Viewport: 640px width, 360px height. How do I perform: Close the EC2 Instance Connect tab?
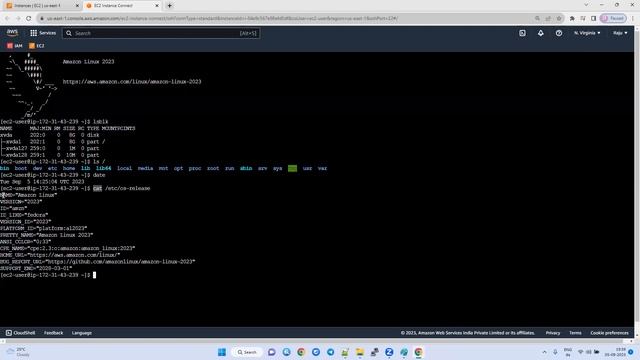coord(157,6)
